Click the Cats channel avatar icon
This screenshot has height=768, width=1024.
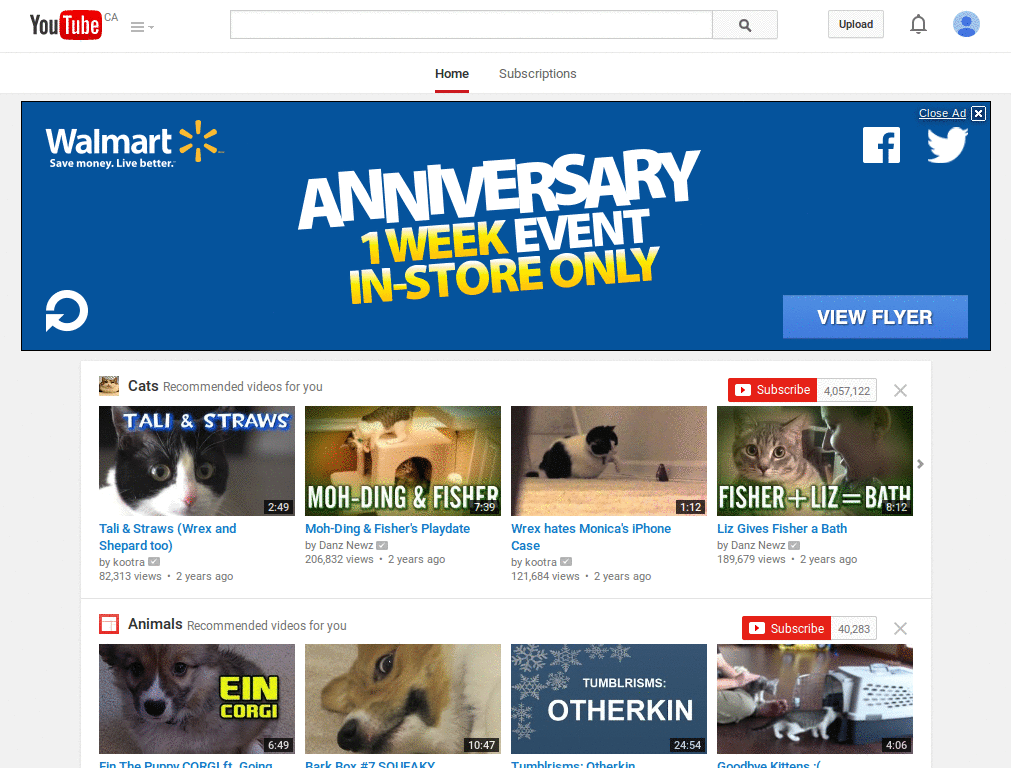click(109, 386)
